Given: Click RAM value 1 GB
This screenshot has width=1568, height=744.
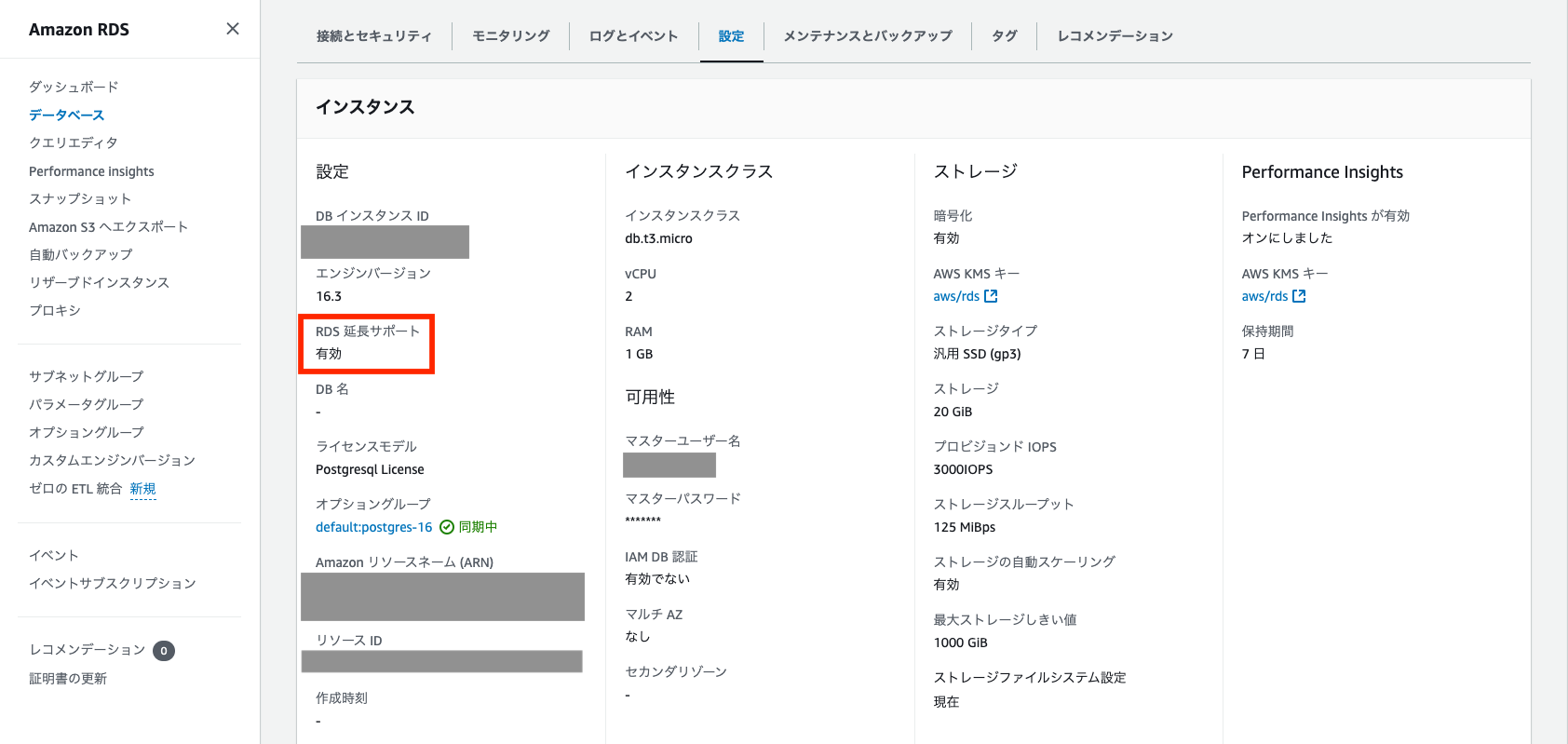Looking at the screenshot, I should [639, 354].
